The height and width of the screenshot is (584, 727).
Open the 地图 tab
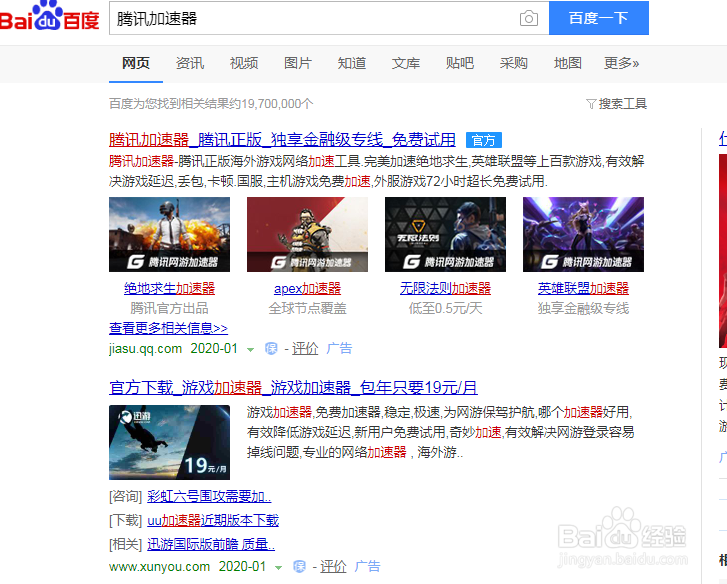tap(568, 63)
